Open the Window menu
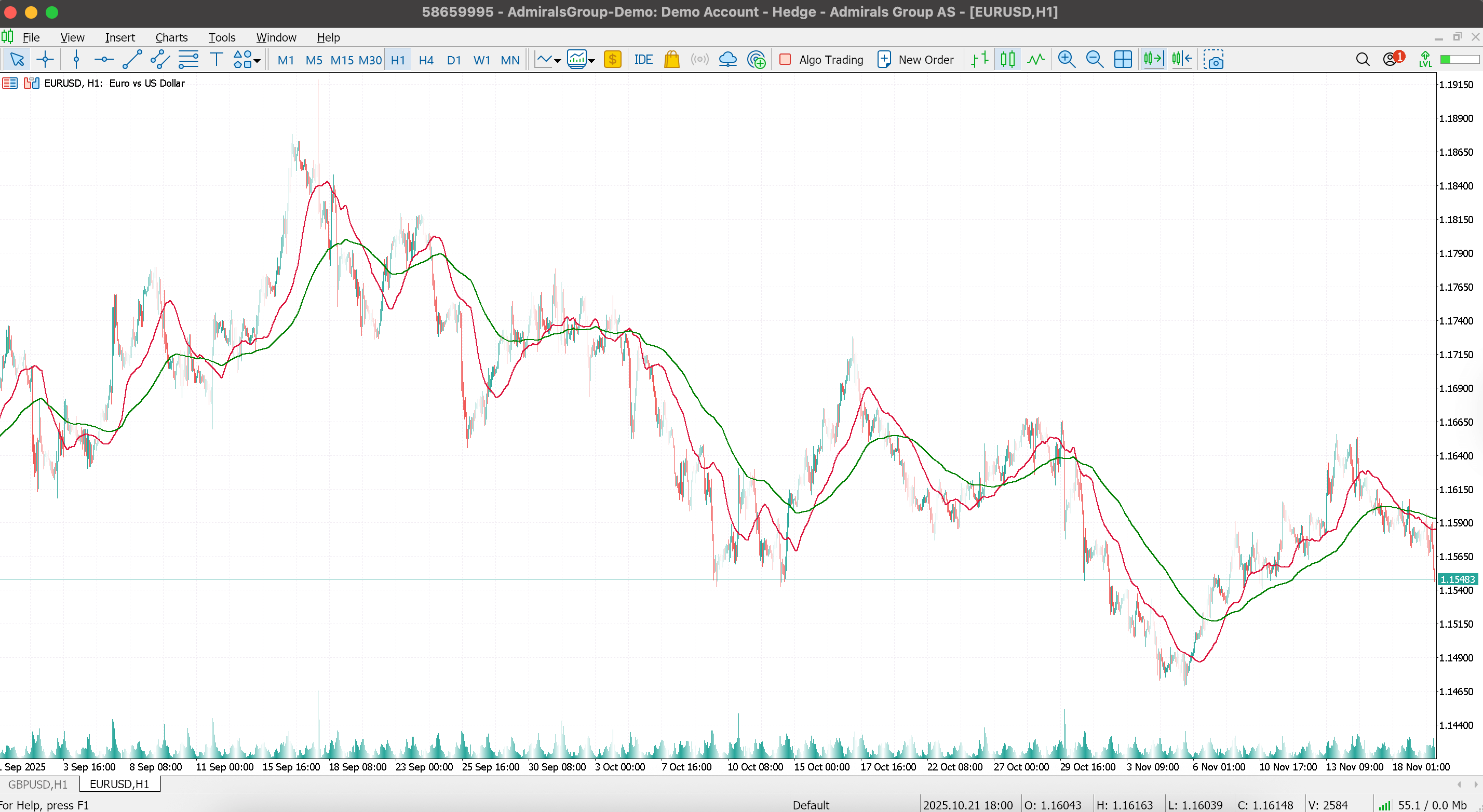Viewport: 1483px width, 812px height. tap(276, 37)
